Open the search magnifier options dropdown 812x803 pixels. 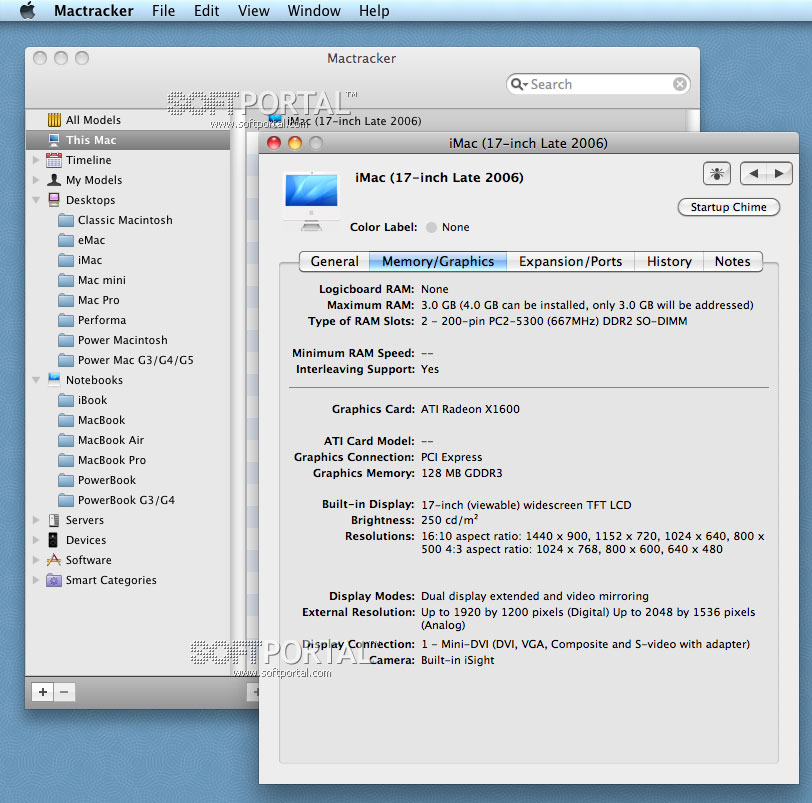coord(518,84)
